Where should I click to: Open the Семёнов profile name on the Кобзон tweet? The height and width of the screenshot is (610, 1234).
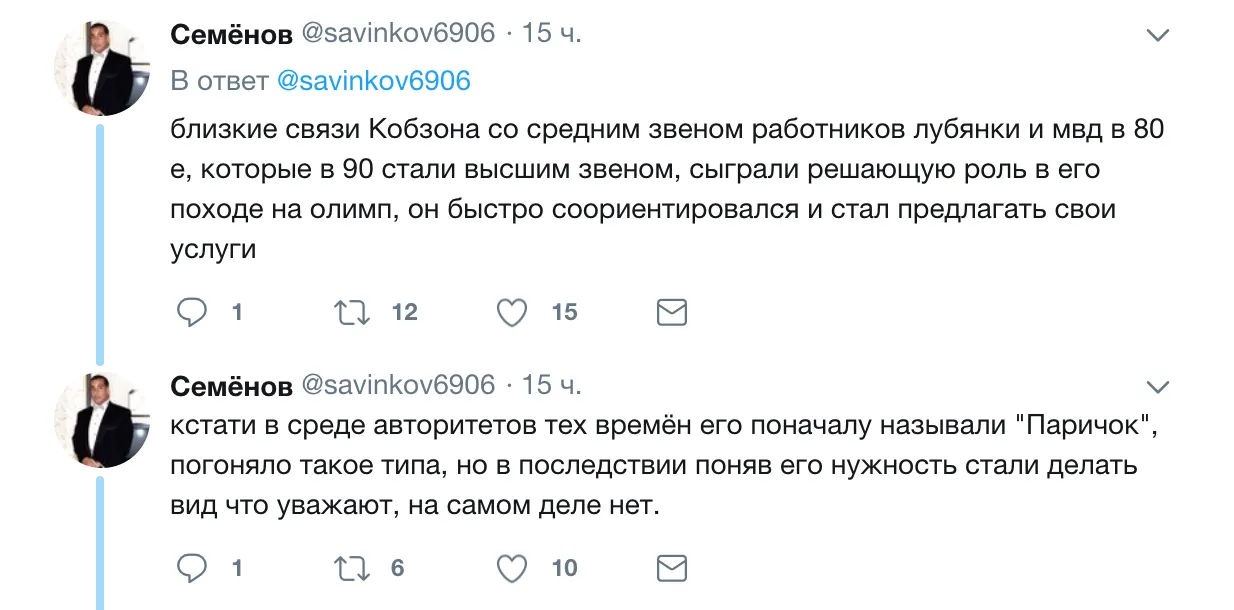tap(231, 34)
